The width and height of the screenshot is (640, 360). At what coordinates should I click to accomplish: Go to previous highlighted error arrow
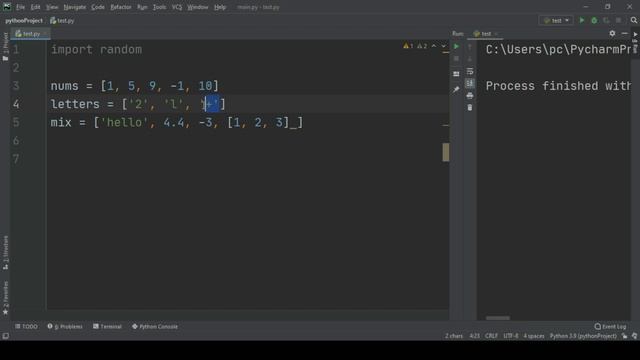pos(434,46)
